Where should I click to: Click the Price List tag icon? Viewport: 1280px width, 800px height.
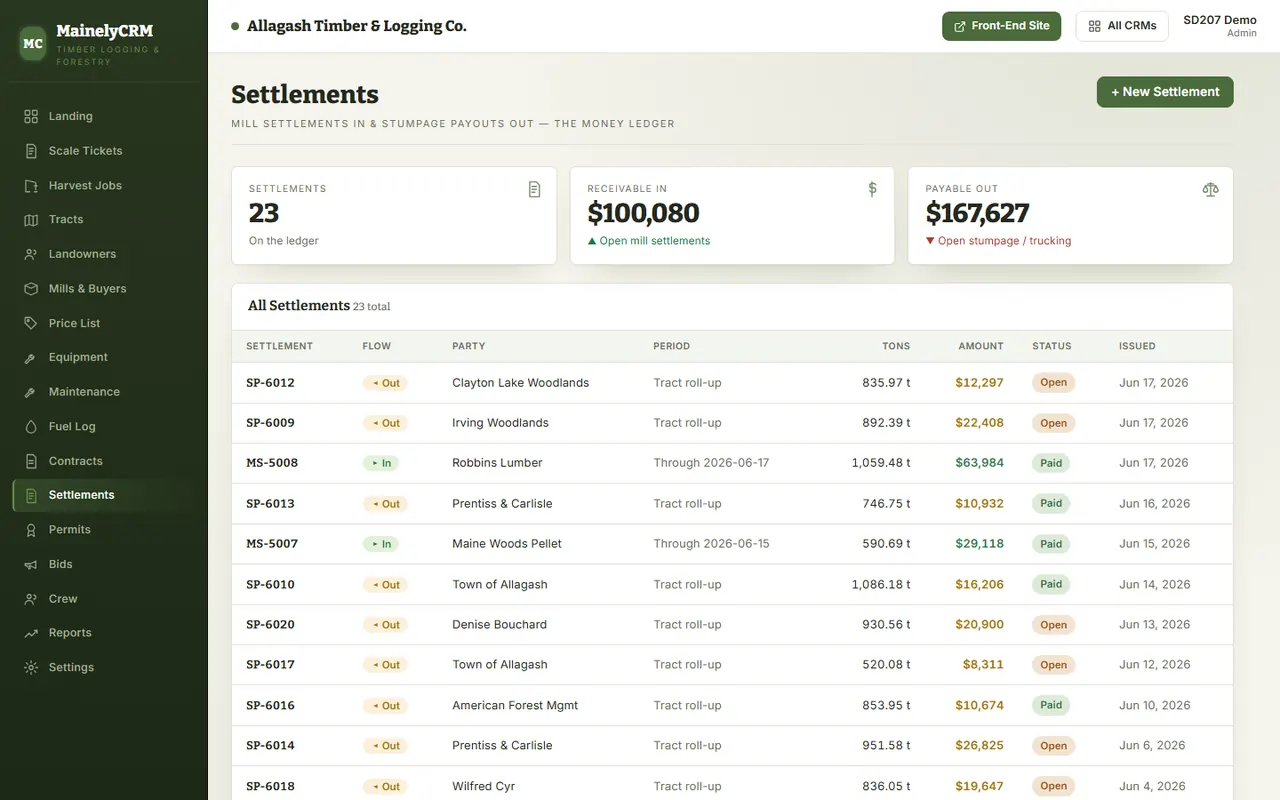(x=31, y=323)
